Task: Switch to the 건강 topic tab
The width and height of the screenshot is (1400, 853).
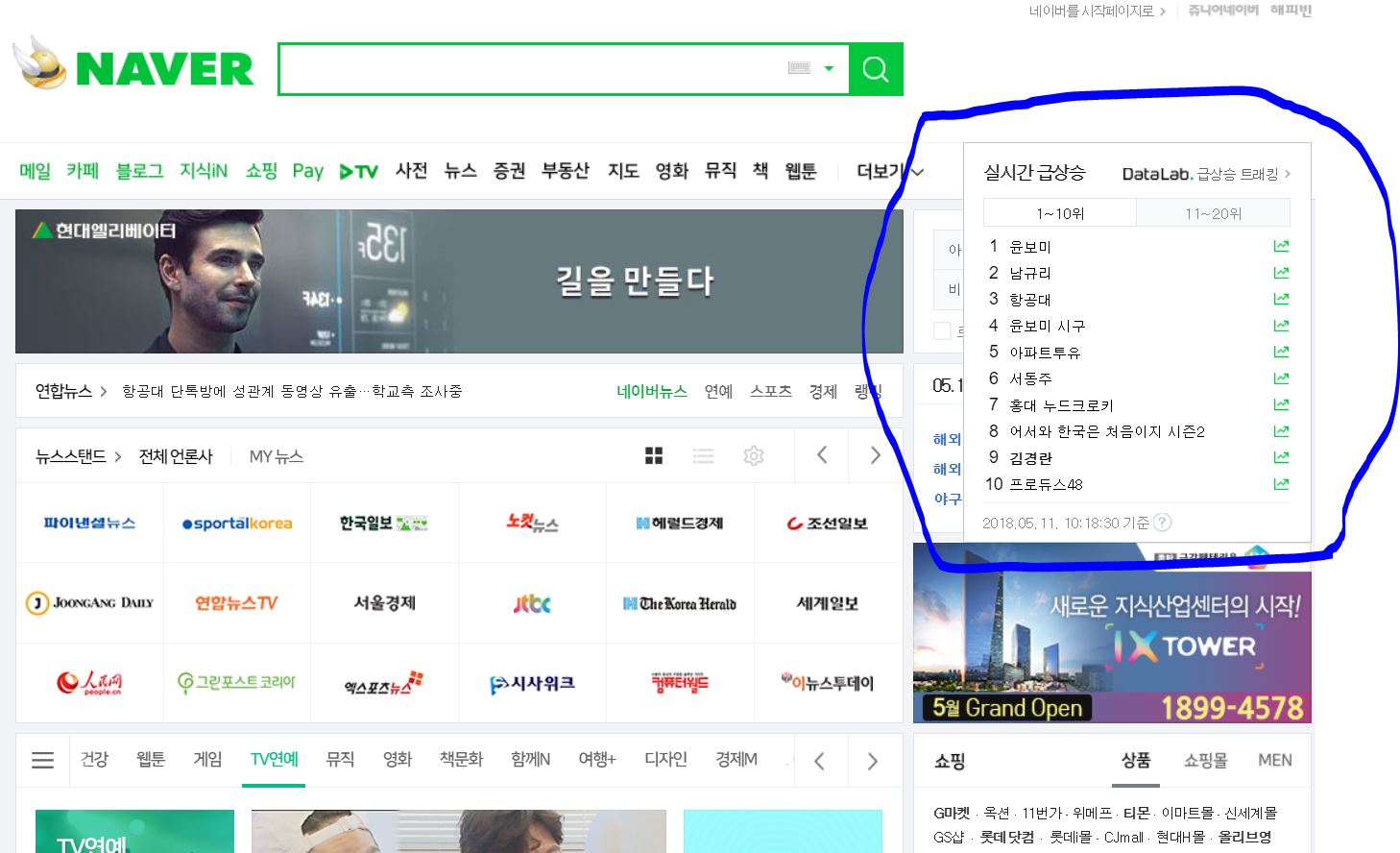Action: click(x=94, y=760)
